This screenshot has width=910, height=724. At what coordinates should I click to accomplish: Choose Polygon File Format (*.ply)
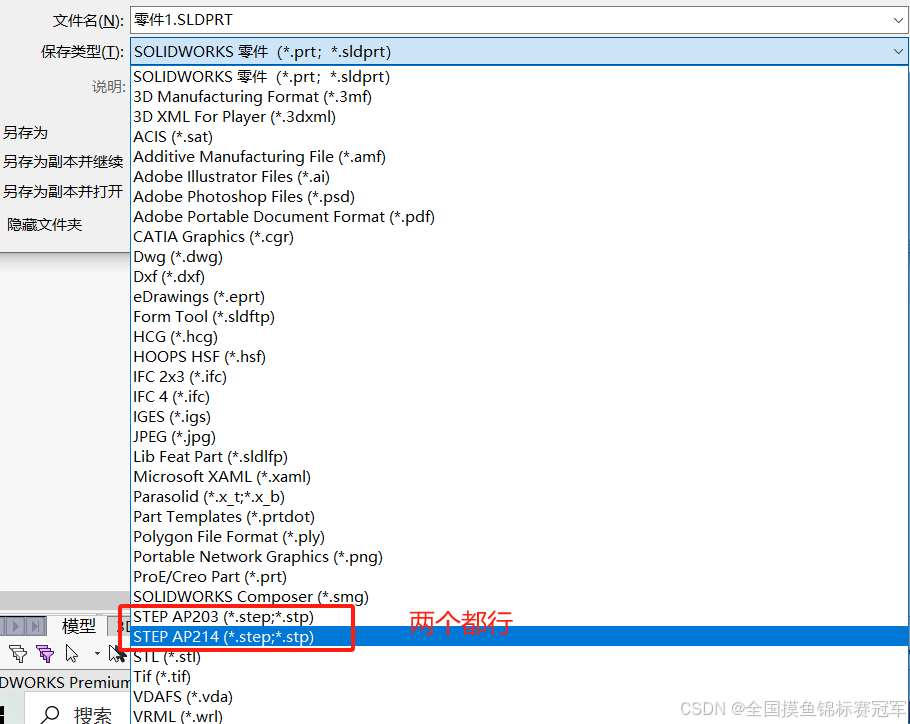(519, 537)
